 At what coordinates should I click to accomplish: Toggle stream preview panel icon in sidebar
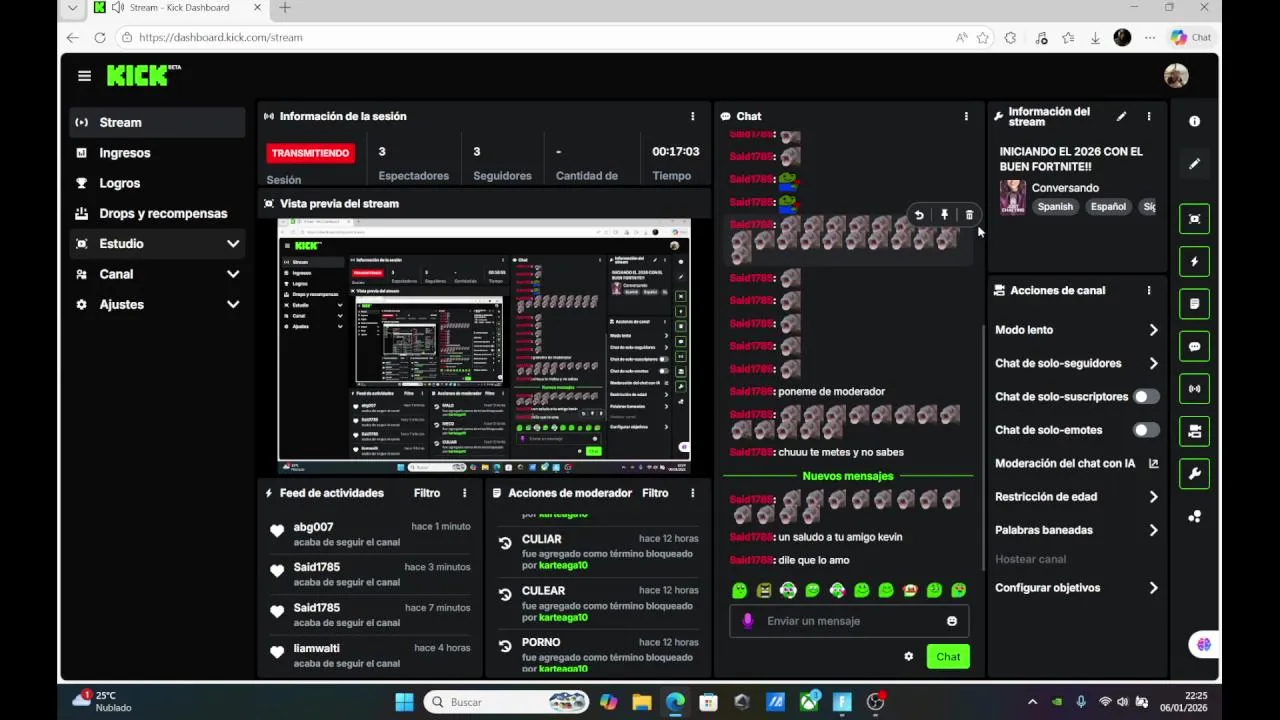1194,219
